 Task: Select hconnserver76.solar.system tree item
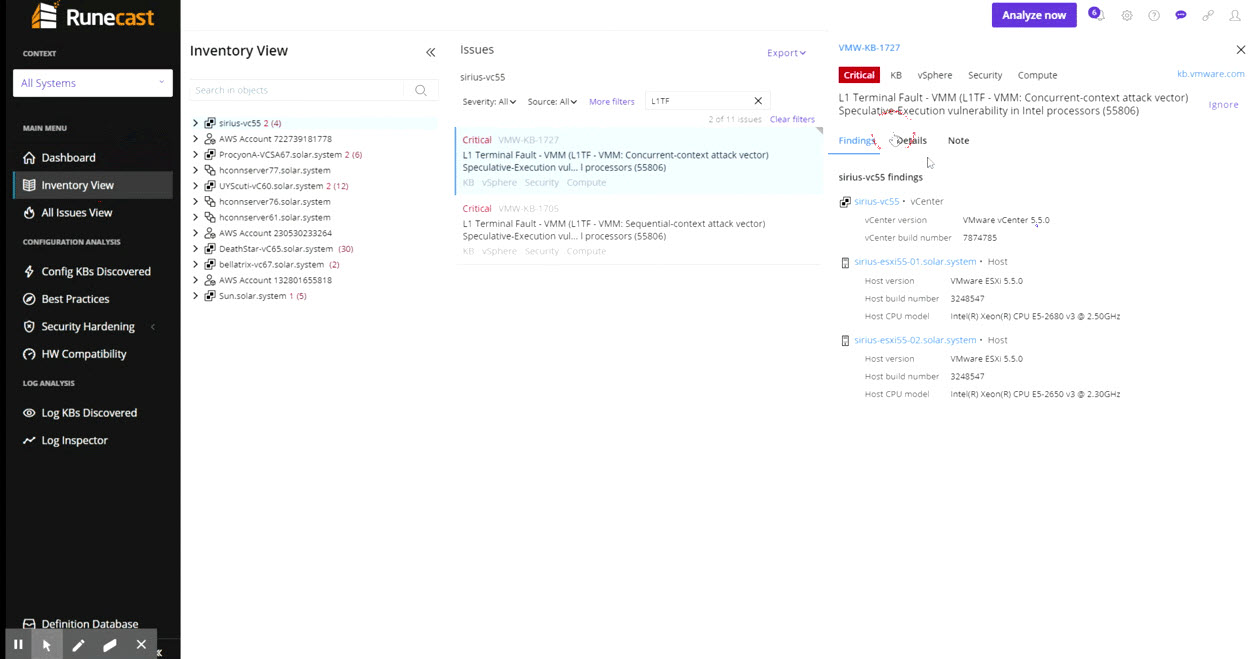pyautogui.click(x=274, y=202)
